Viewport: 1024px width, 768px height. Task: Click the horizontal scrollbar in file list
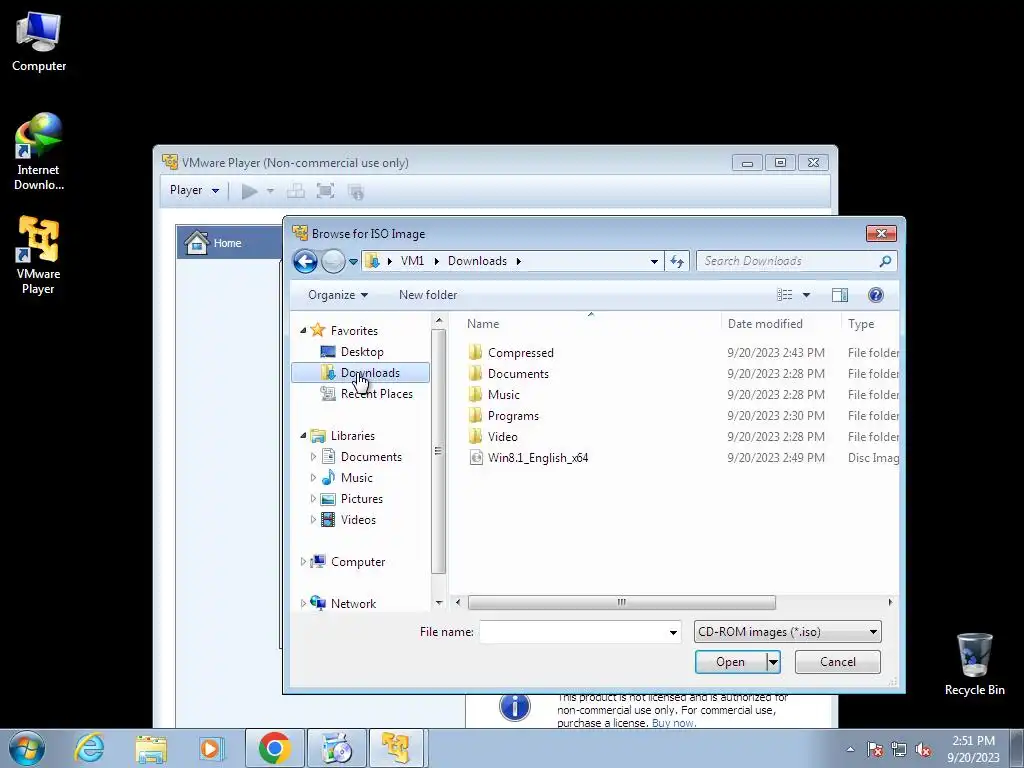coord(621,602)
